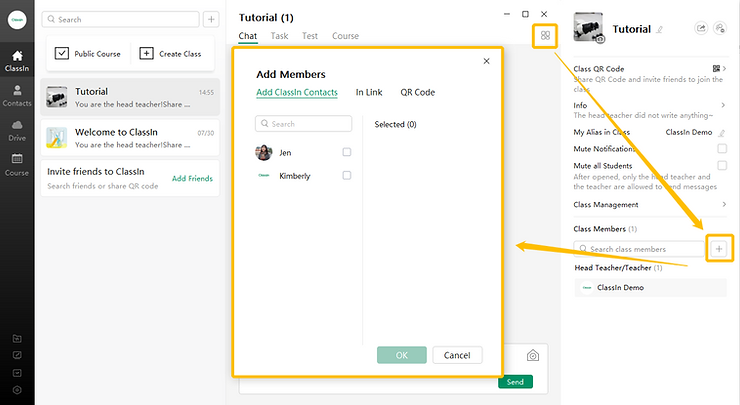Open Contacts in the left sidebar
Viewport: 740px width, 405px height.
[x=17, y=95]
